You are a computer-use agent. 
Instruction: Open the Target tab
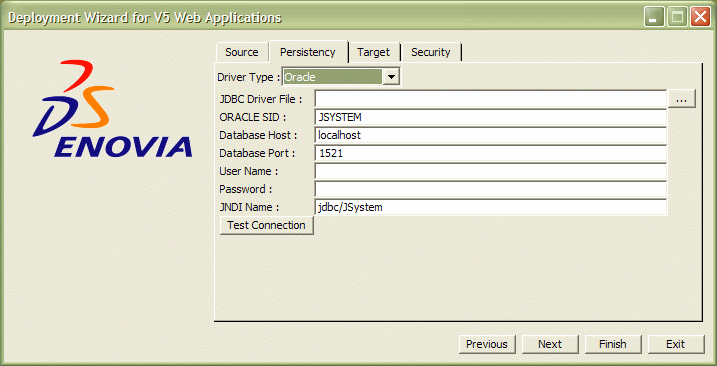pyautogui.click(x=374, y=52)
